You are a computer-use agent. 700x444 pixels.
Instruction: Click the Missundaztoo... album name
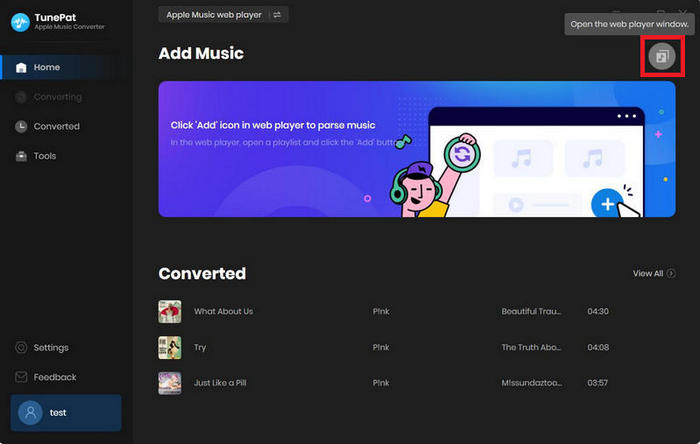[x=532, y=383]
